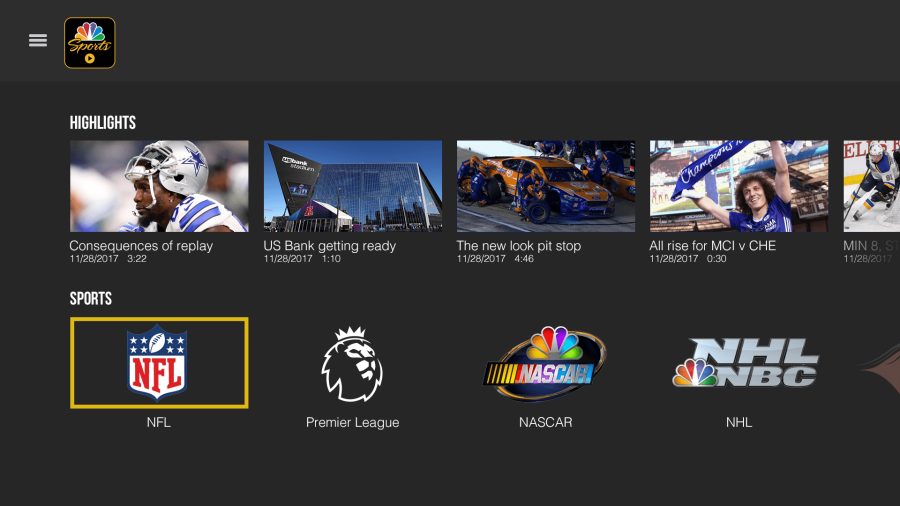The height and width of the screenshot is (506, 900).
Task: Open the hamburger menu
Action: click(38, 41)
